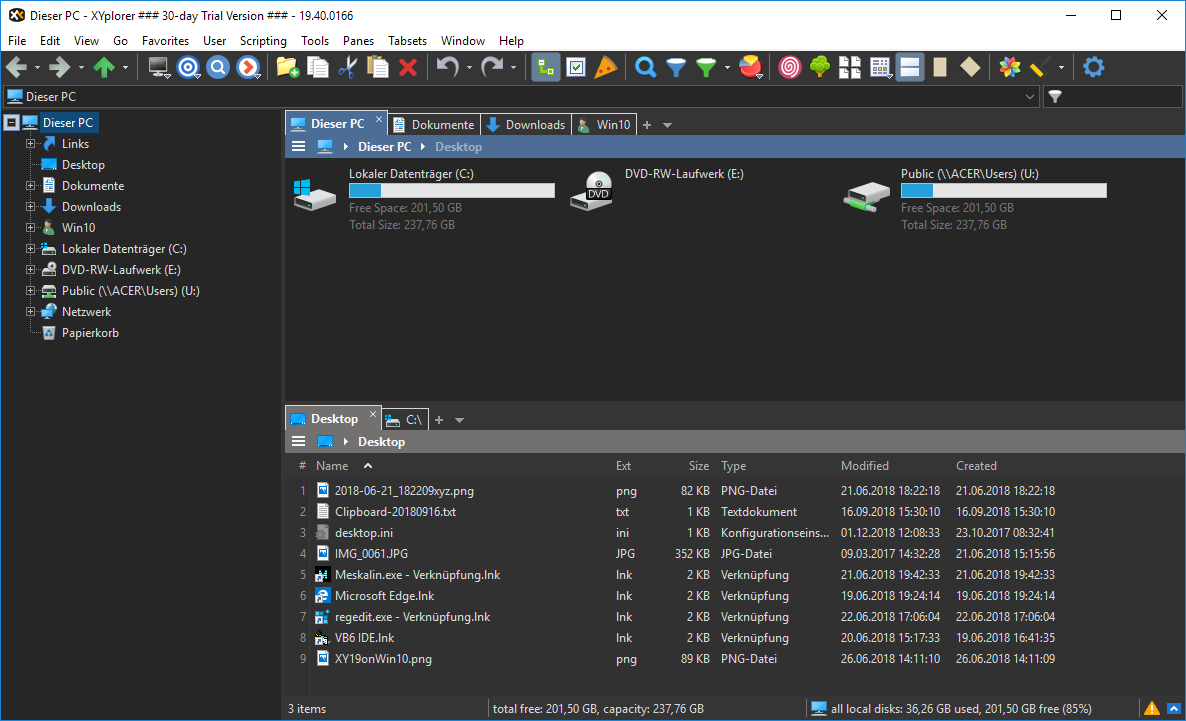Click the warning triangle in the status bar
The width and height of the screenshot is (1186, 721).
(1151, 708)
